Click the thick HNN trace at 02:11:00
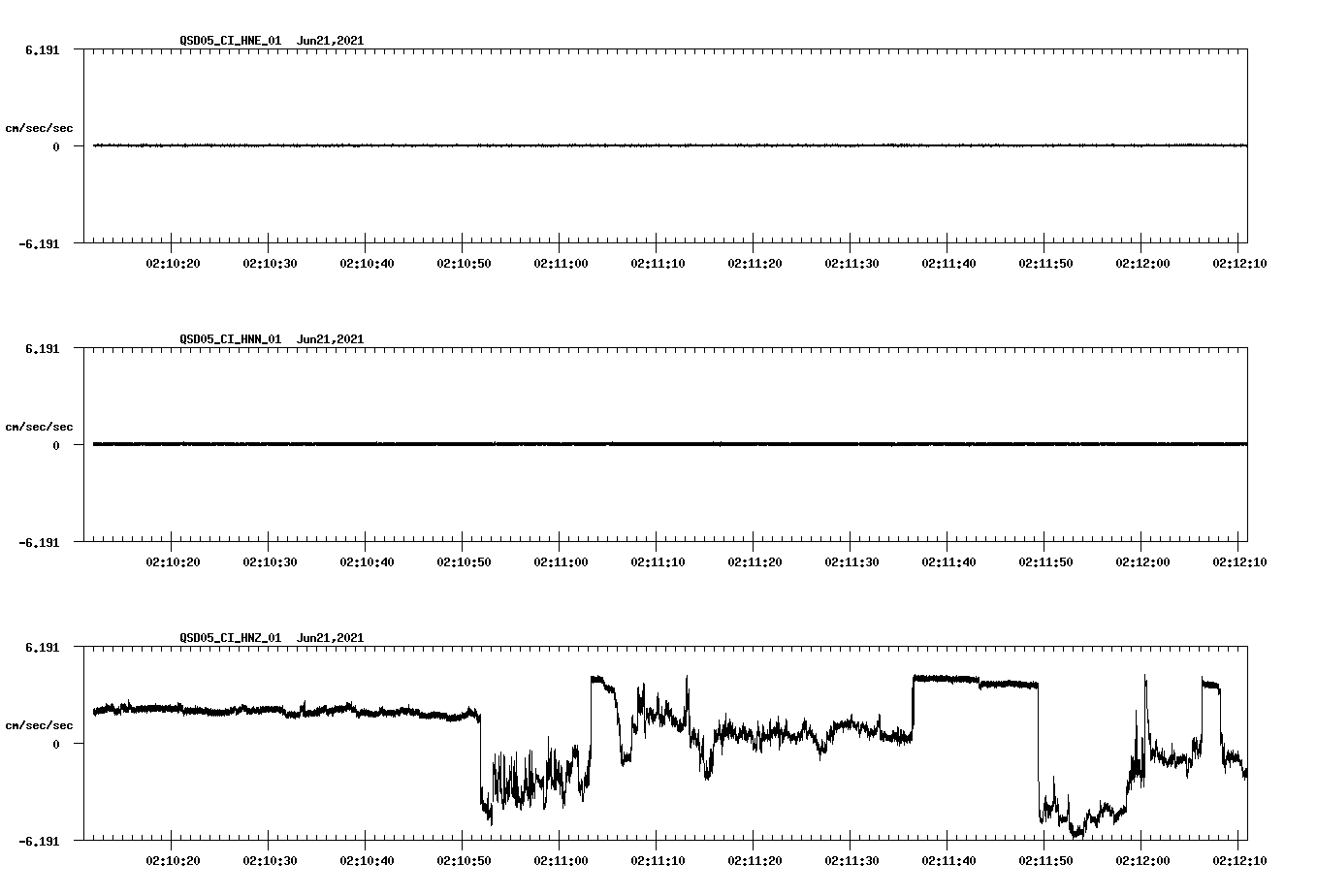 (x=560, y=444)
